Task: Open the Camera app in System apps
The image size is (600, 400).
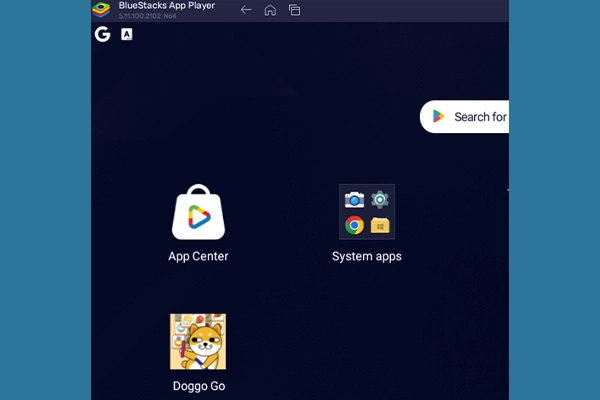Action: (354, 199)
